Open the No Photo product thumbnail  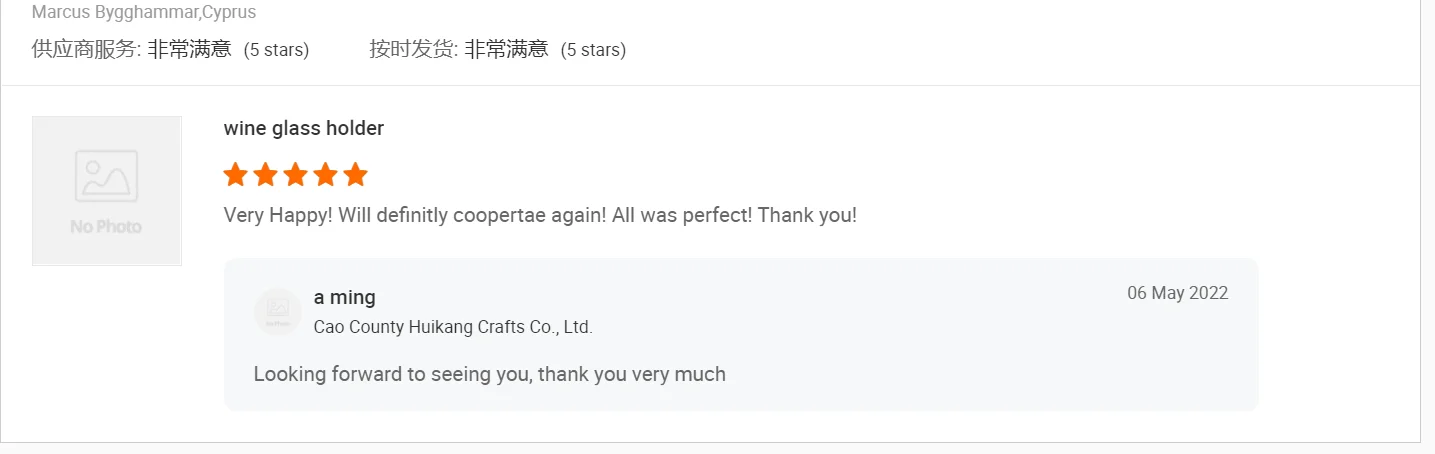[107, 191]
